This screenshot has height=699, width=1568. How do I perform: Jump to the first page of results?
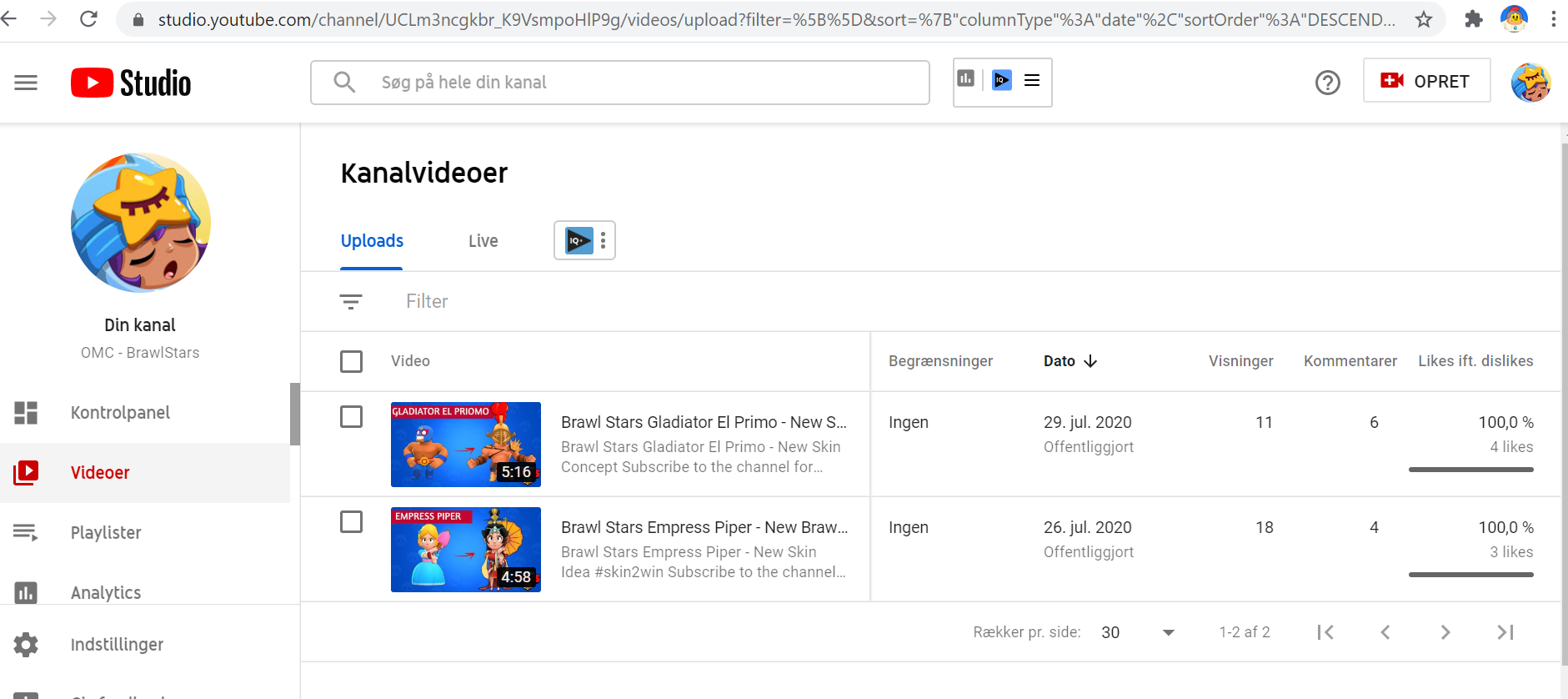point(1325,632)
